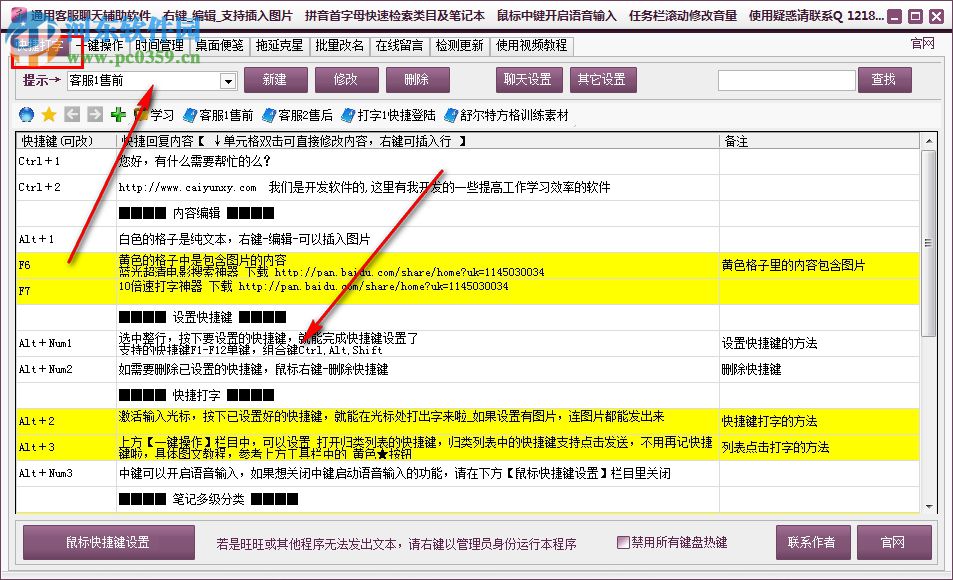
Task: Click the 聊天设置 button
Action: tap(529, 80)
